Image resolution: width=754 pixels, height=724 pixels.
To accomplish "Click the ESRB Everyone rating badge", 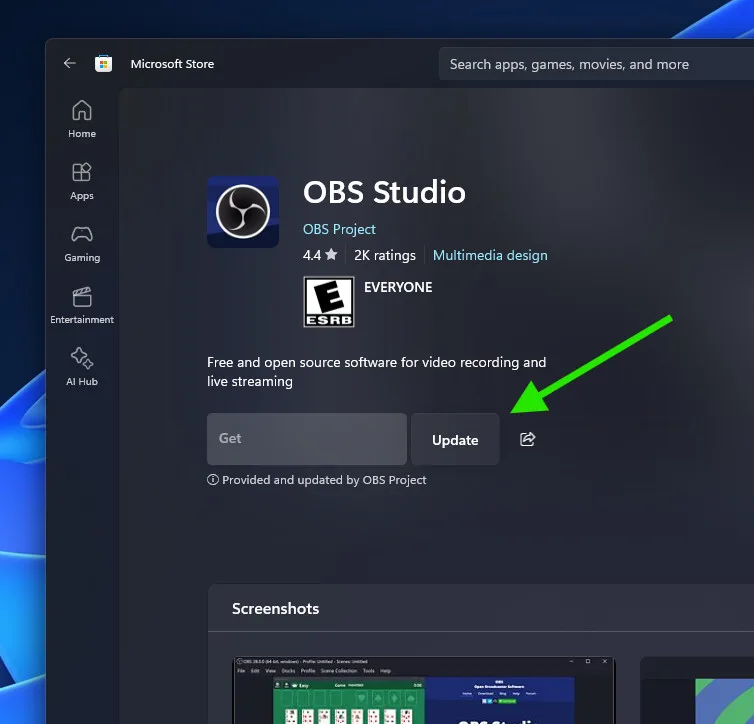I will pyautogui.click(x=329, y=302).
